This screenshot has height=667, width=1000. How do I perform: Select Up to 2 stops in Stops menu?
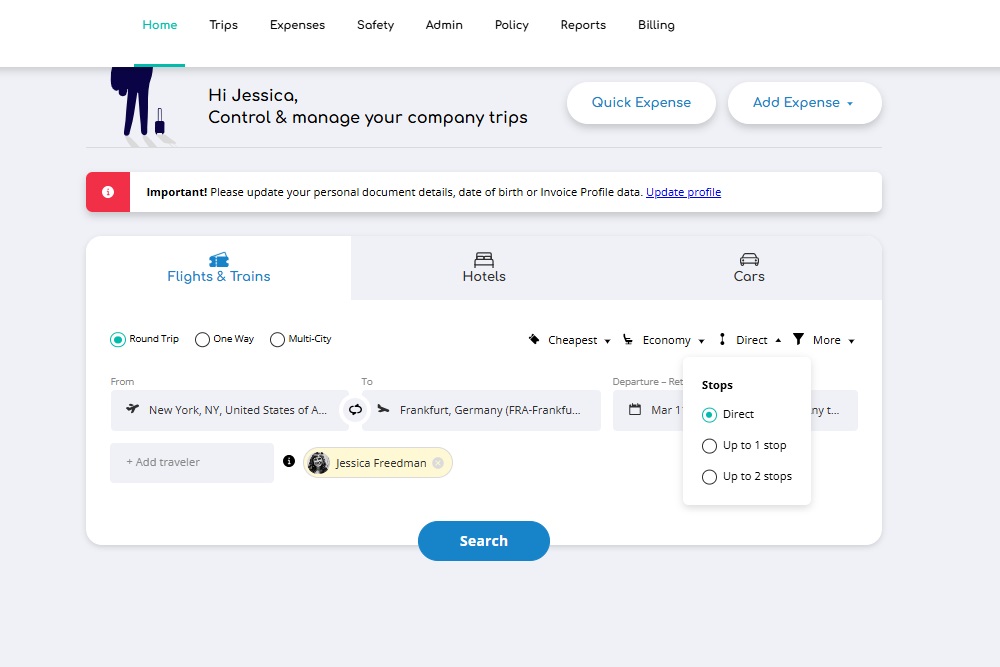coord(710,477)
